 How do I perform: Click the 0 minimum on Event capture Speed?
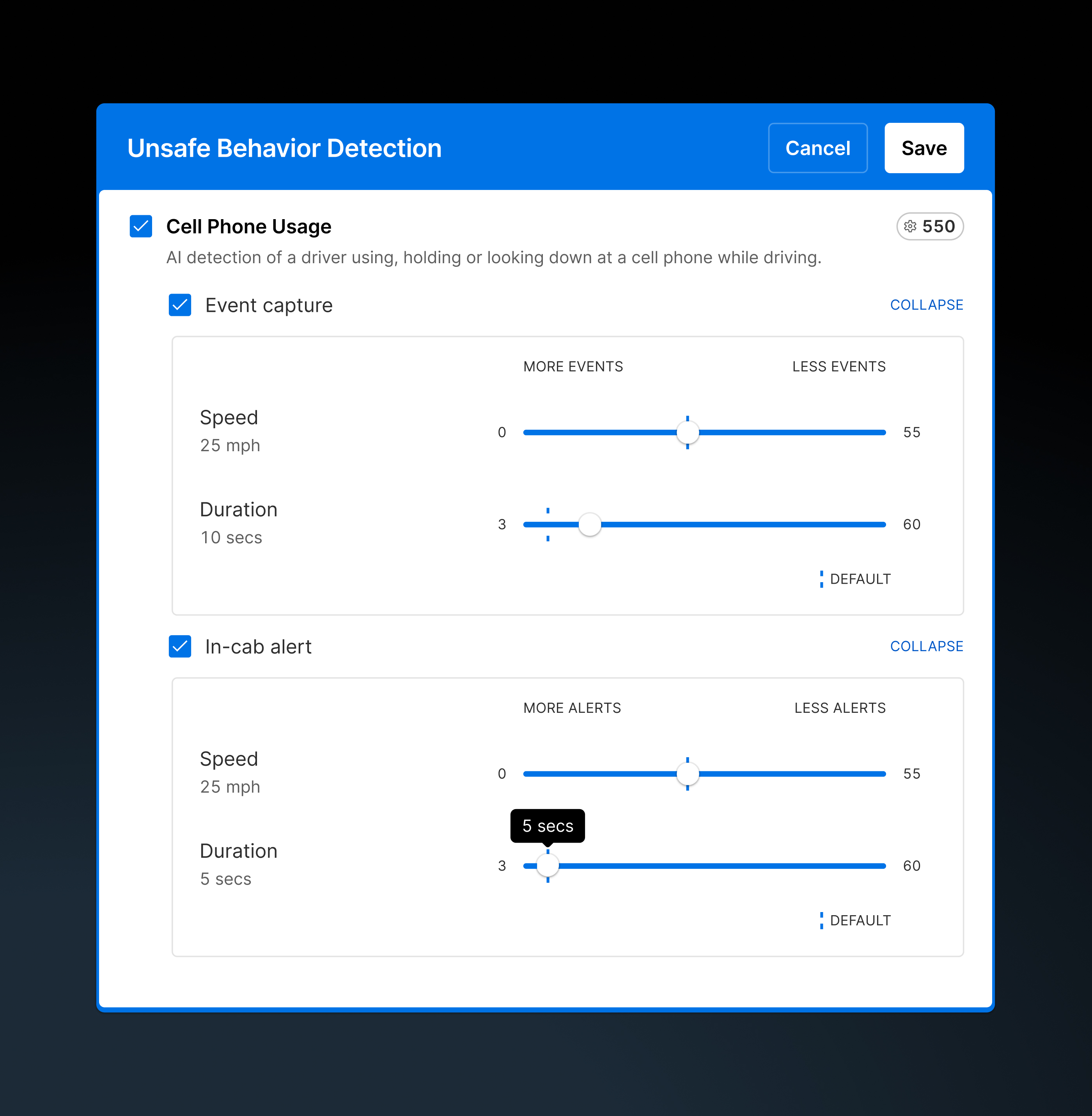pos(502,432)
